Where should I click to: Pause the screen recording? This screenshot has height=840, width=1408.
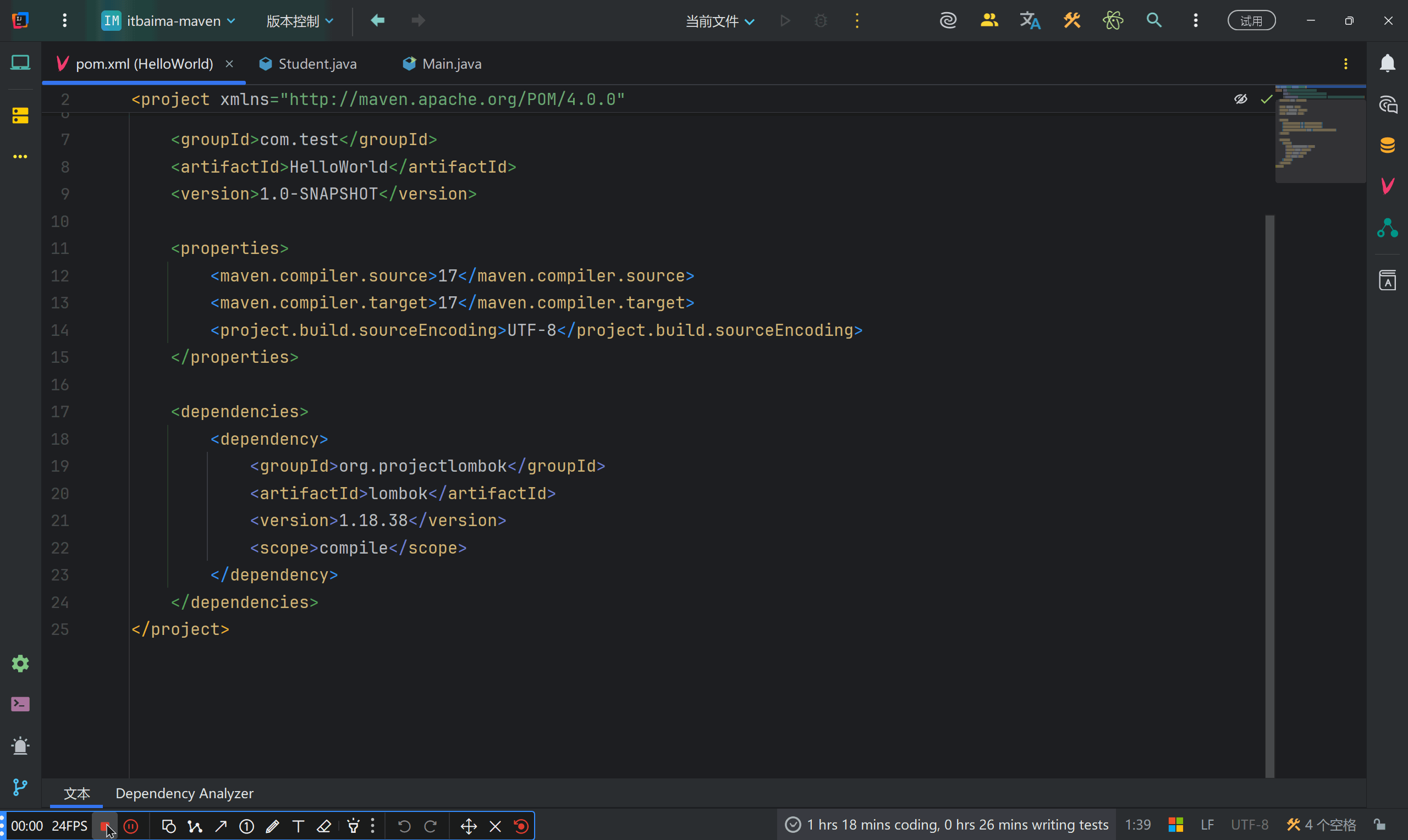131,826
